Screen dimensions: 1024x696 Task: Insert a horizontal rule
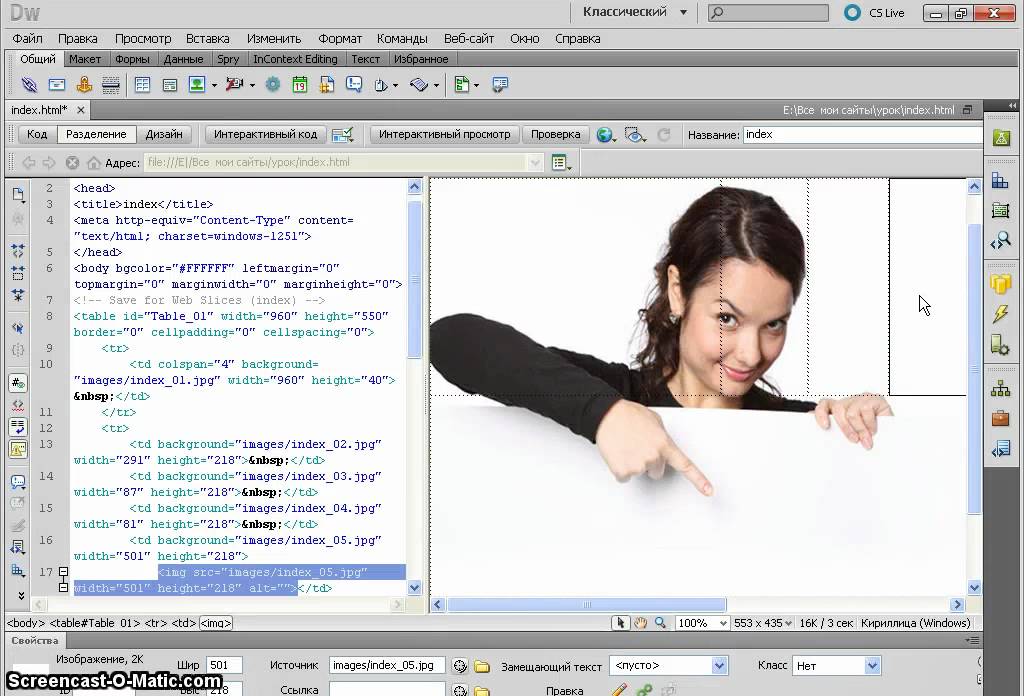(x=111, y=84)
